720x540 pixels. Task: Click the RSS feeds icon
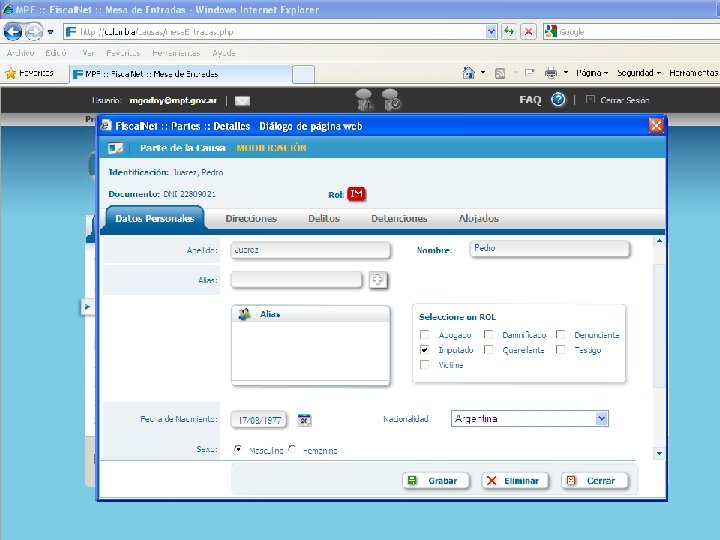500,73
